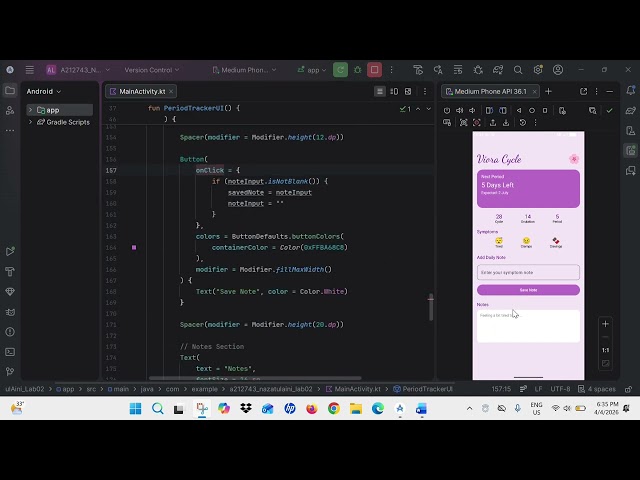This screenshot has height=480, width=640.
Task: Expand the Gradle Scripts tree node
Action: coord(31,122)
